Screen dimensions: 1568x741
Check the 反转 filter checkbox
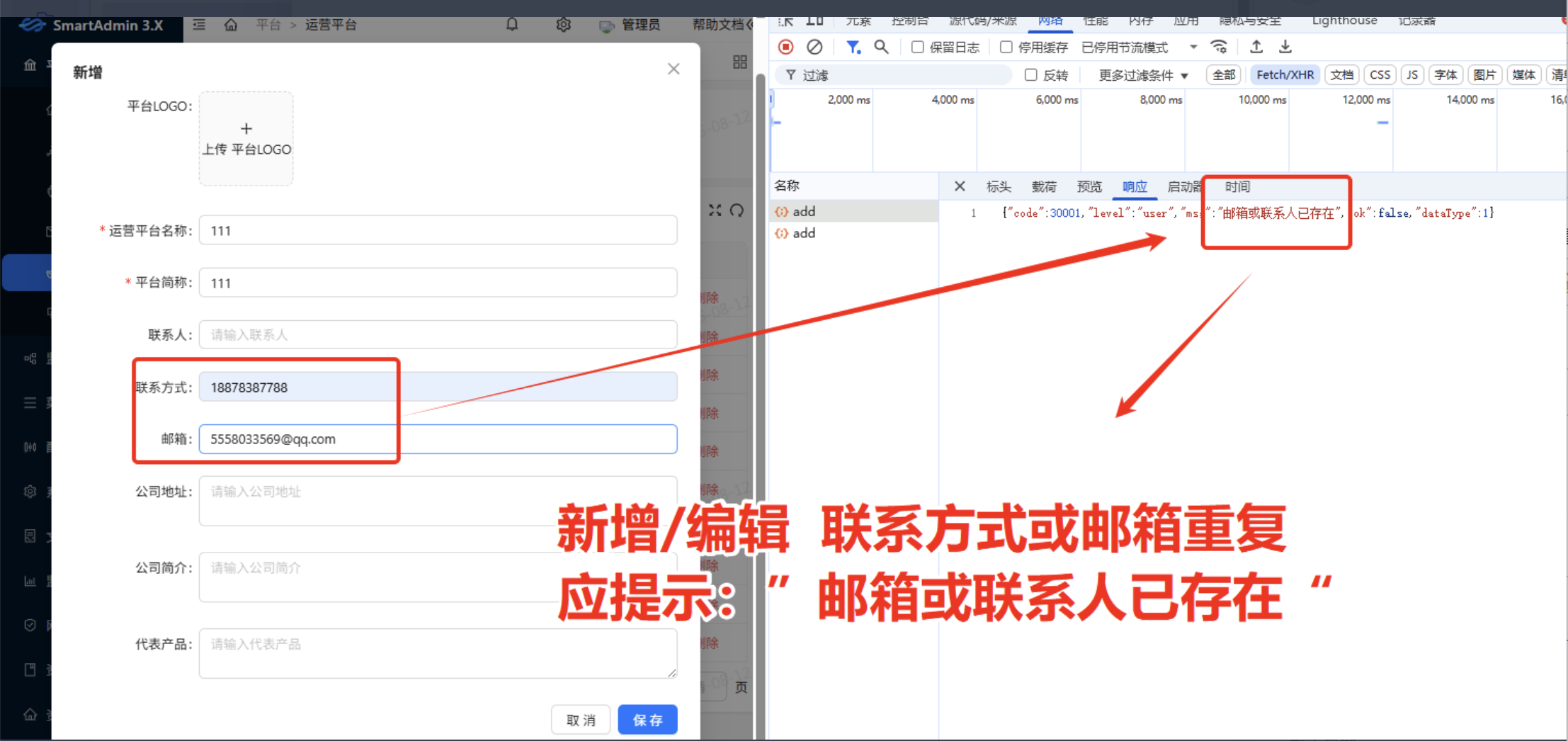click(x=1030, y=74)
